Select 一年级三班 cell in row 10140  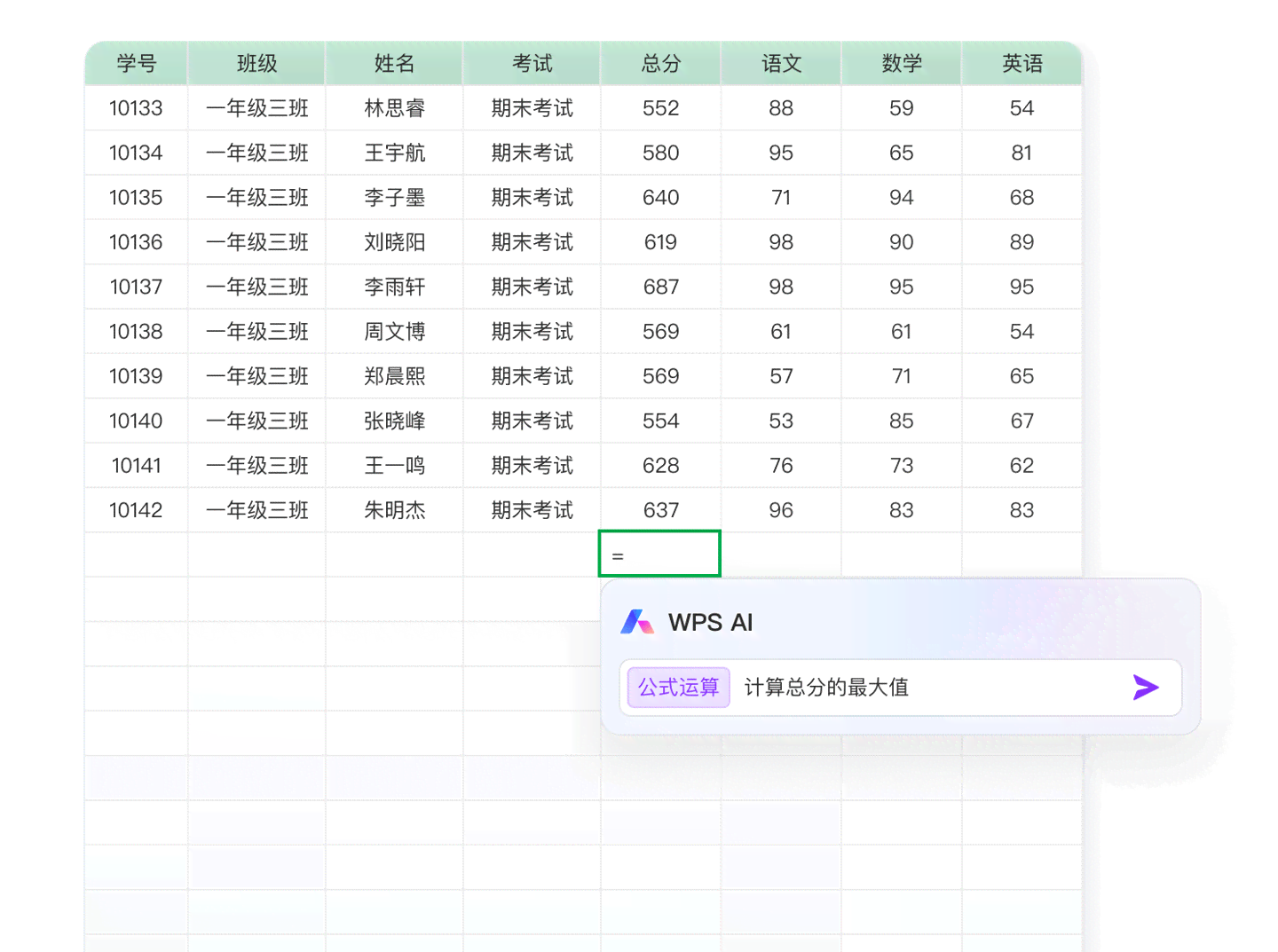point(256,421)
